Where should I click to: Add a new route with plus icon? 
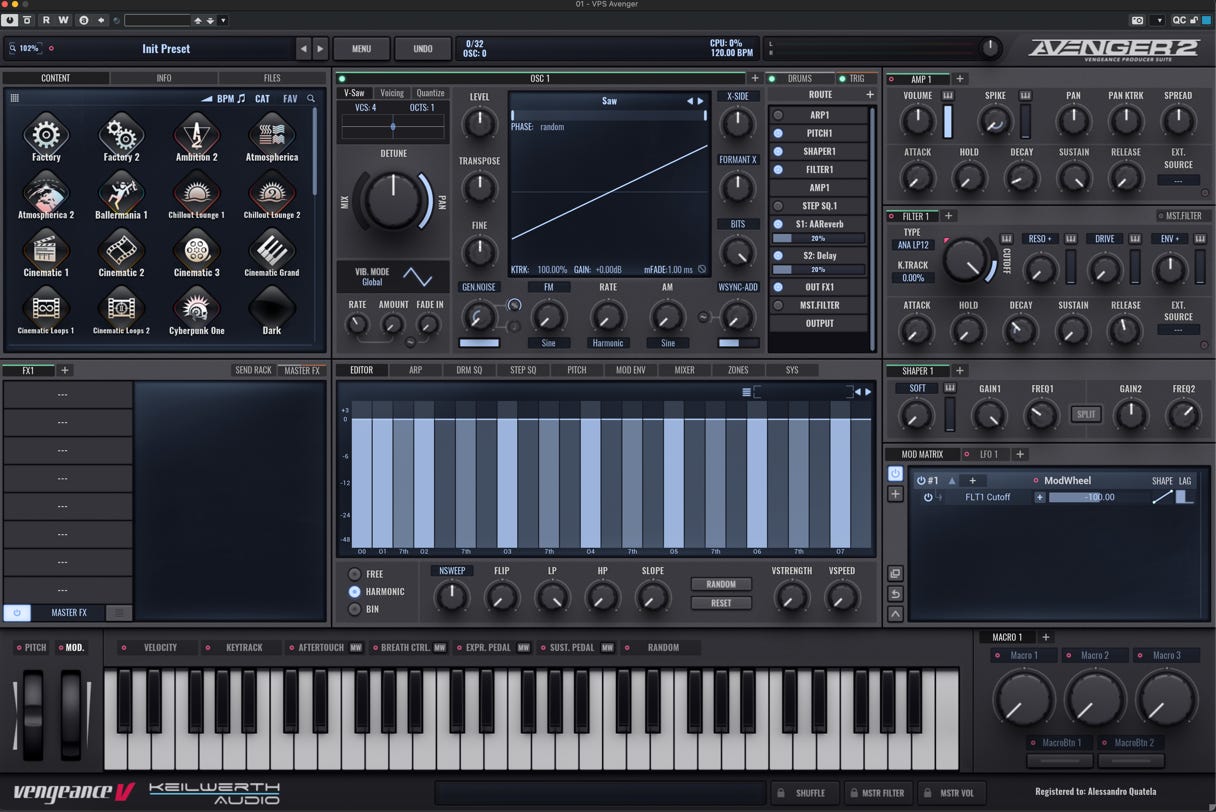pyautogui.click(x=870, y=95)
